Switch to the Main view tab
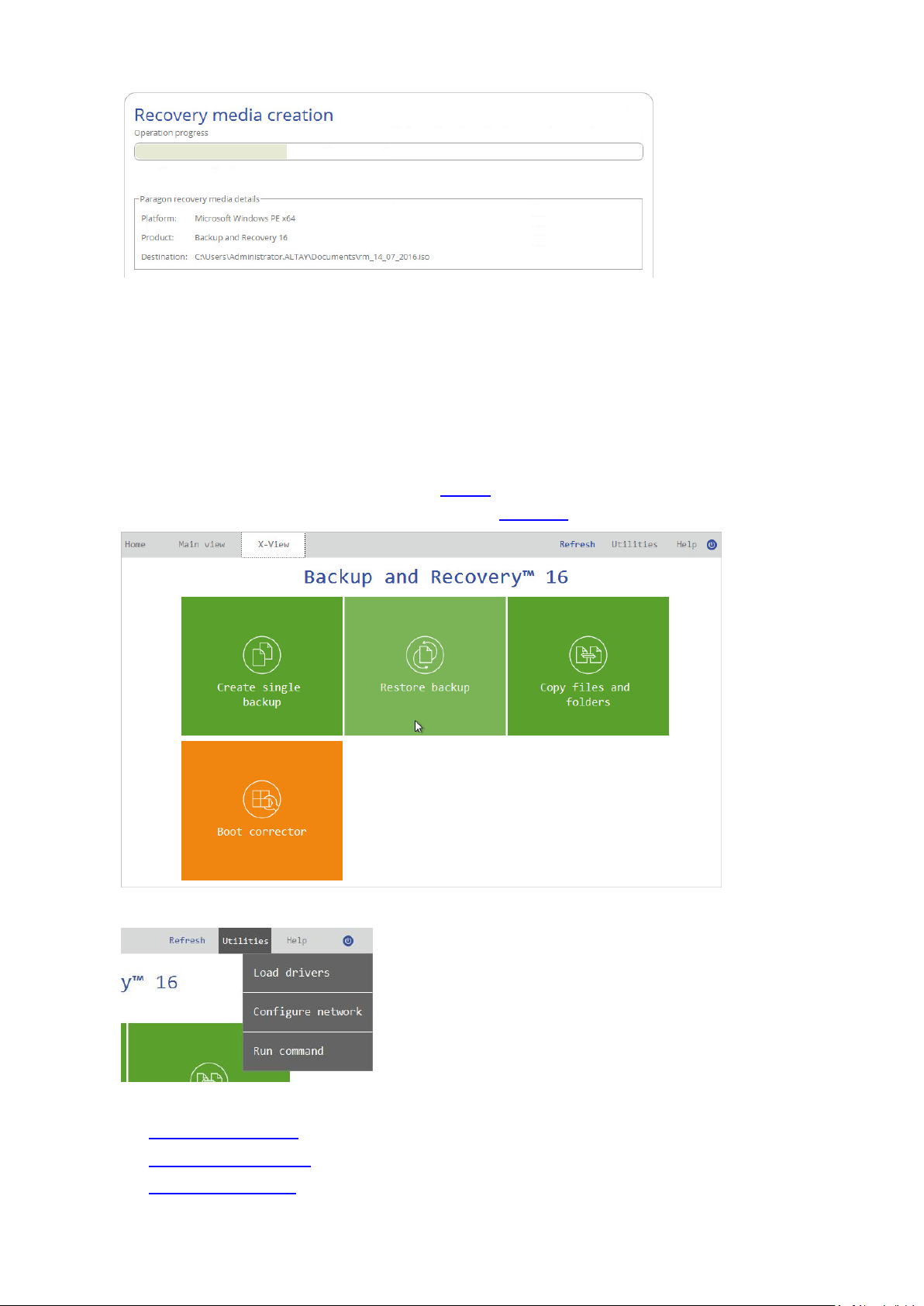Viewport: 924px width, 1306px height. pyautogui.click(x=202, y=544)
